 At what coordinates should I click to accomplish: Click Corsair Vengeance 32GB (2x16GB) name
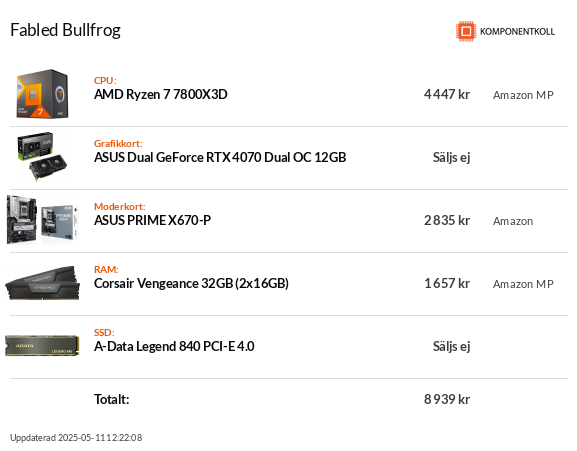(x=191, y=283)
